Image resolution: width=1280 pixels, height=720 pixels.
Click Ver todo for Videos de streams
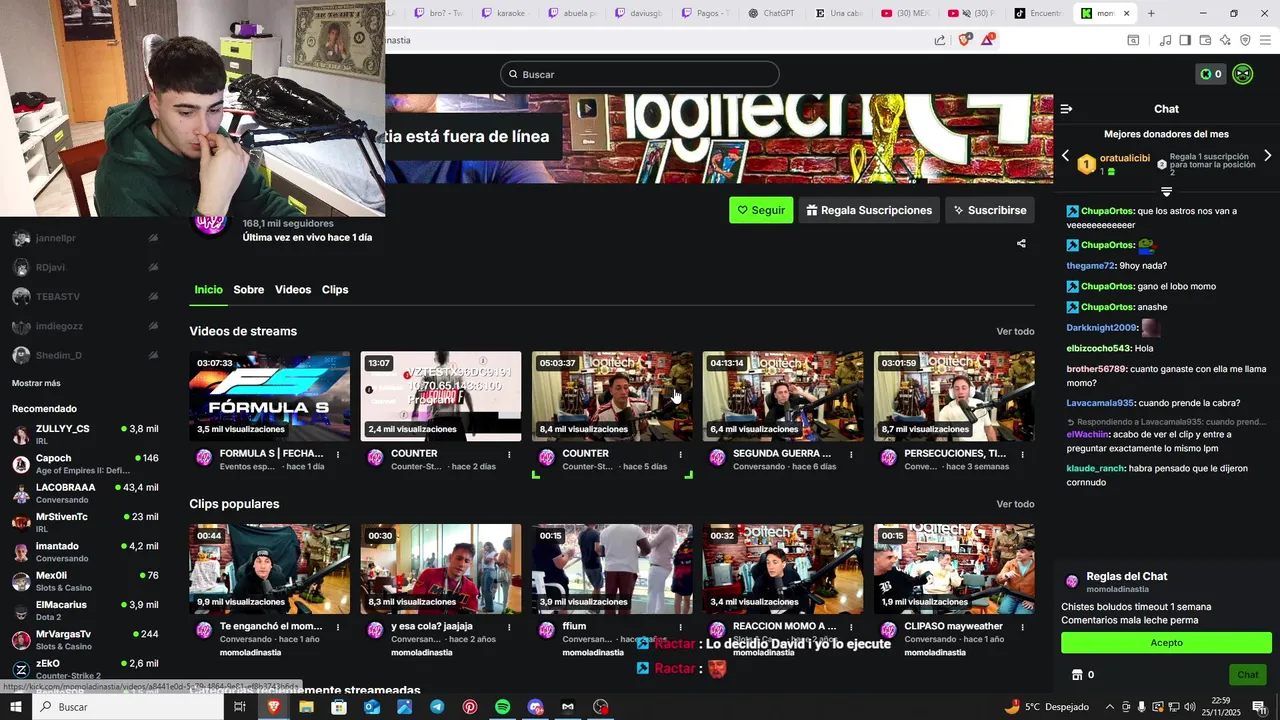[x=1015, y=332]
